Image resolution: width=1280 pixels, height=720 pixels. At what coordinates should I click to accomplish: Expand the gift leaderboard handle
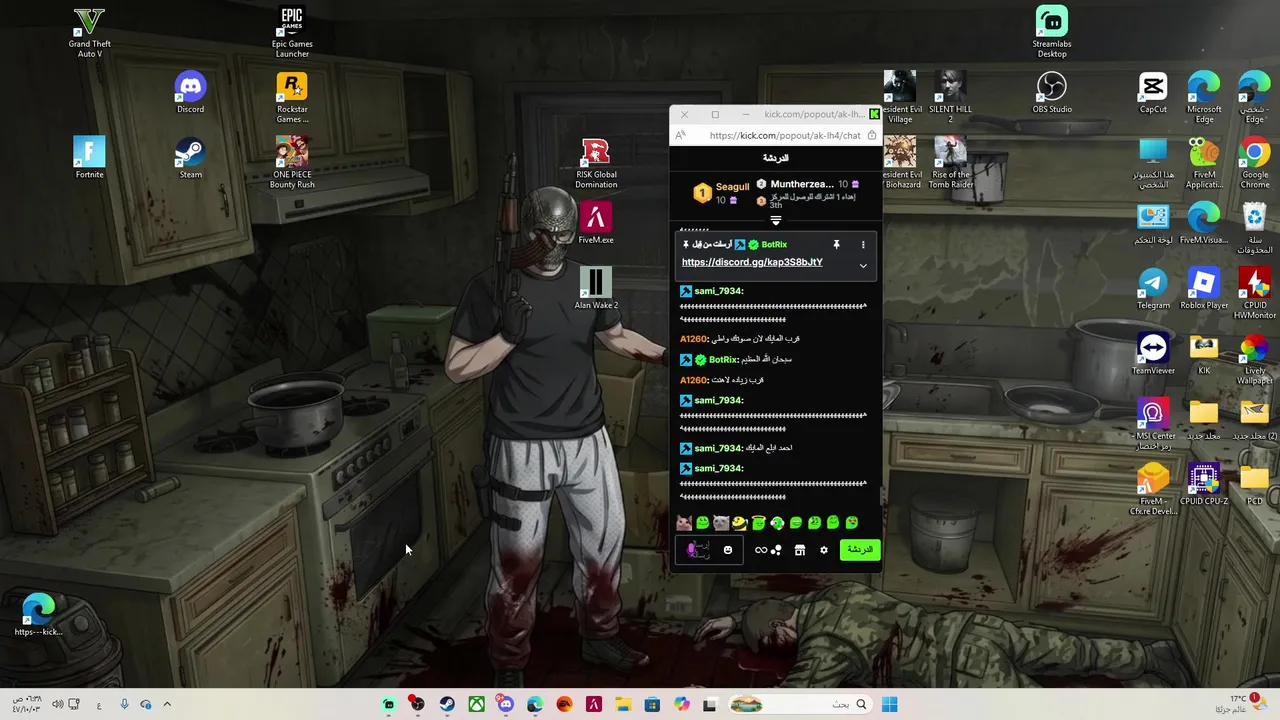pos(776,220)
